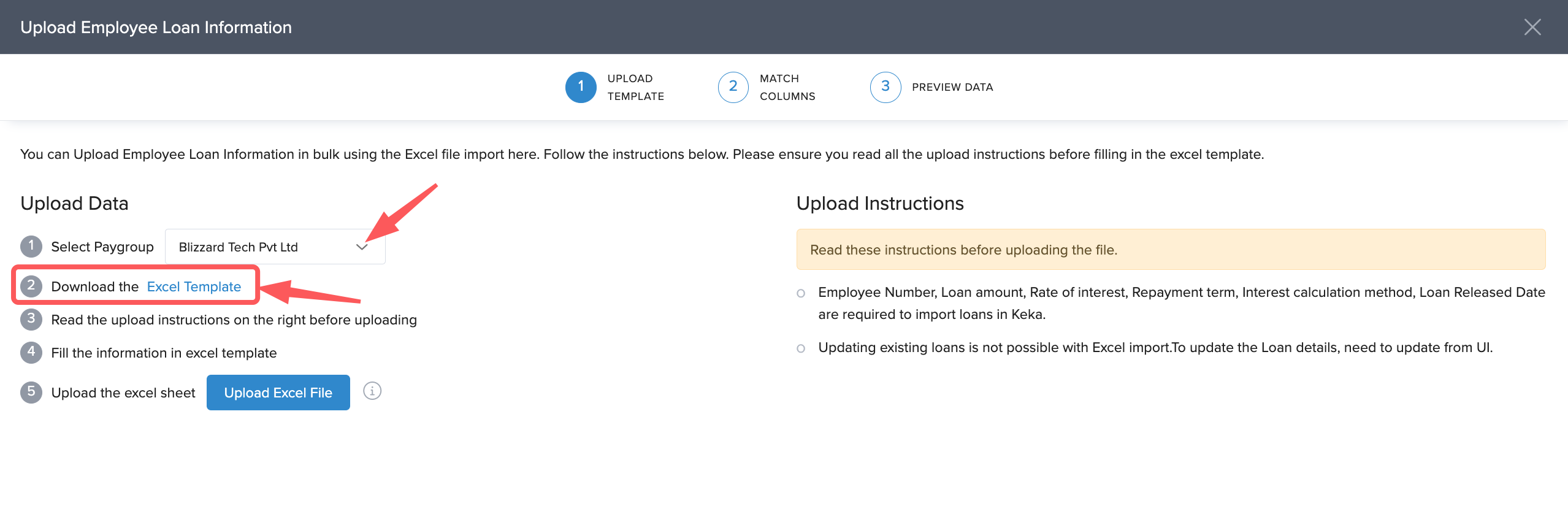This screenshot has width=1568, height=506.
Task: Click the number 4 badge beside Fill information
Action: (x=31, y=353)
